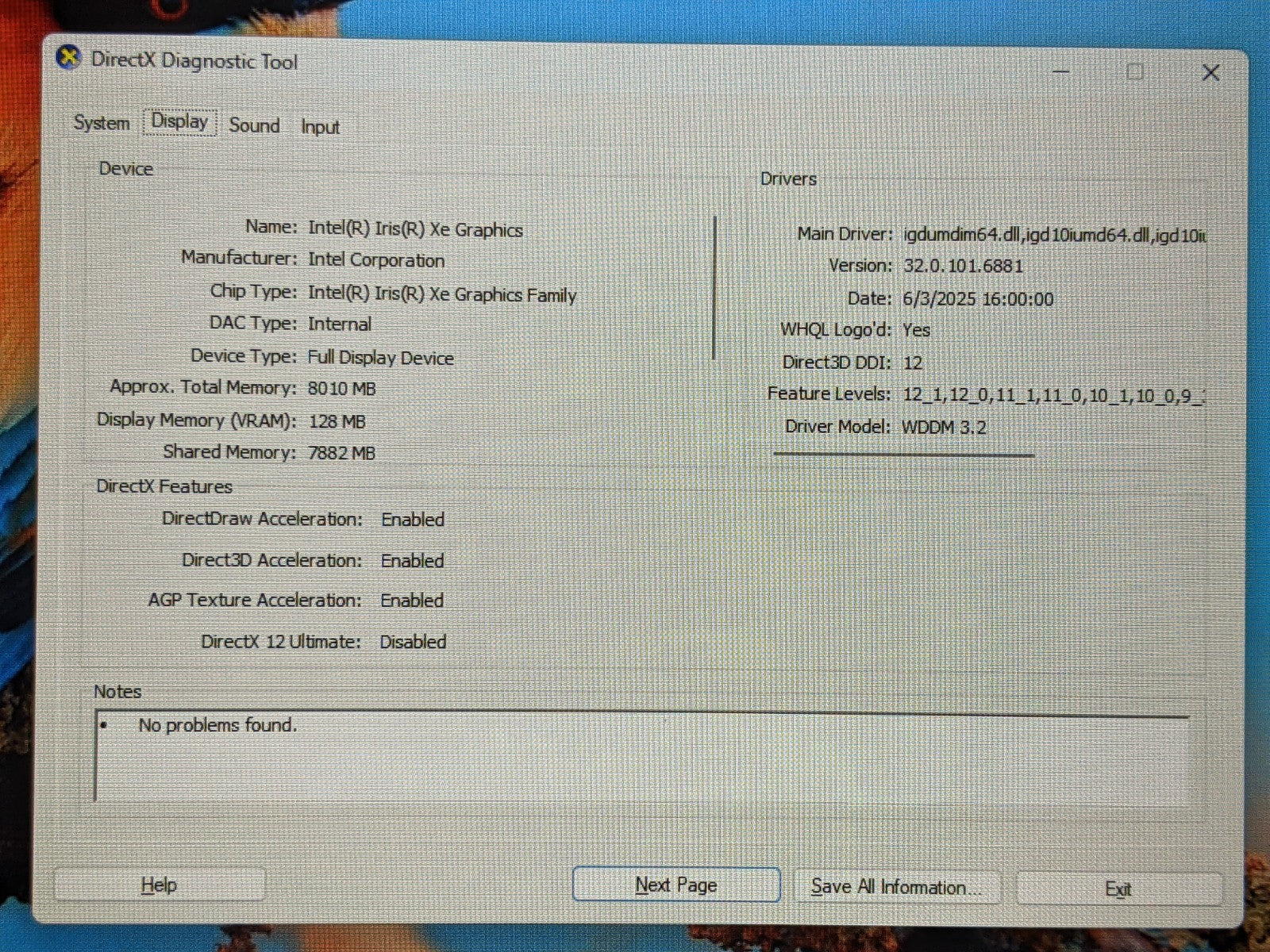
Task: Click Save All Information button
Action: [x=896, y=887]
